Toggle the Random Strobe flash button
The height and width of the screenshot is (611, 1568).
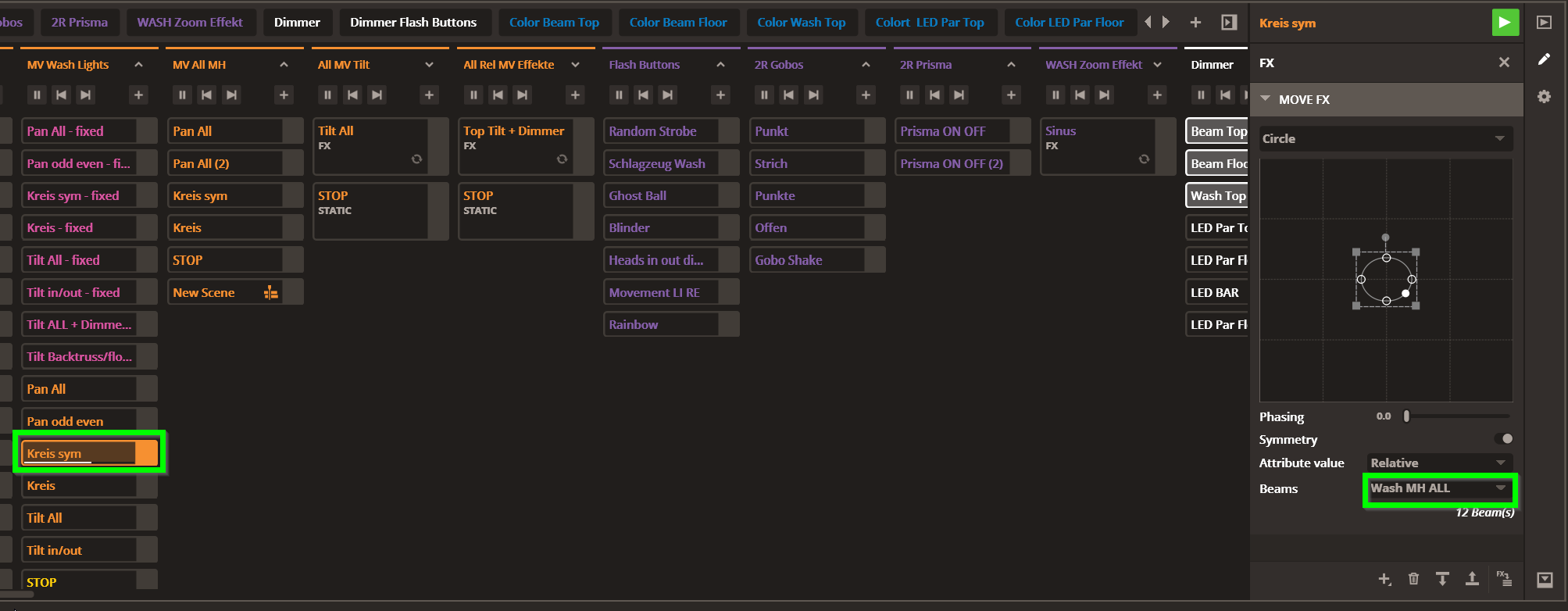(729, 131)
